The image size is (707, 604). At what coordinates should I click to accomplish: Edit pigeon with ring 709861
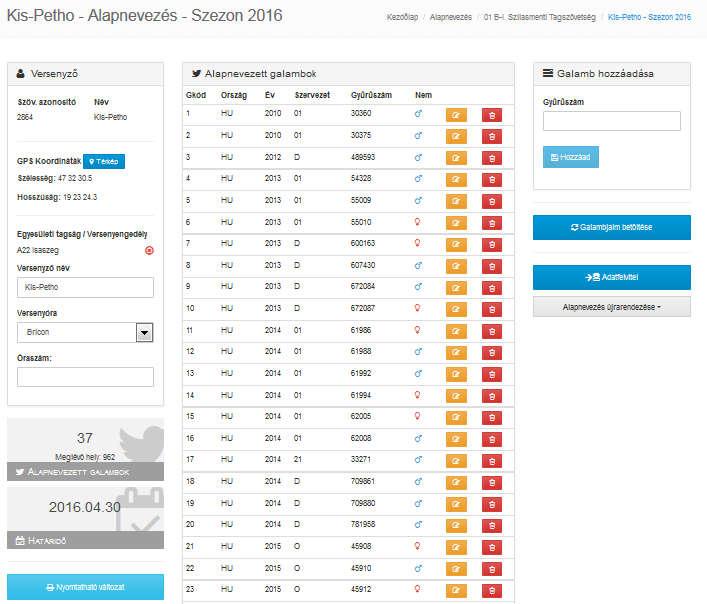coord(456,482)
